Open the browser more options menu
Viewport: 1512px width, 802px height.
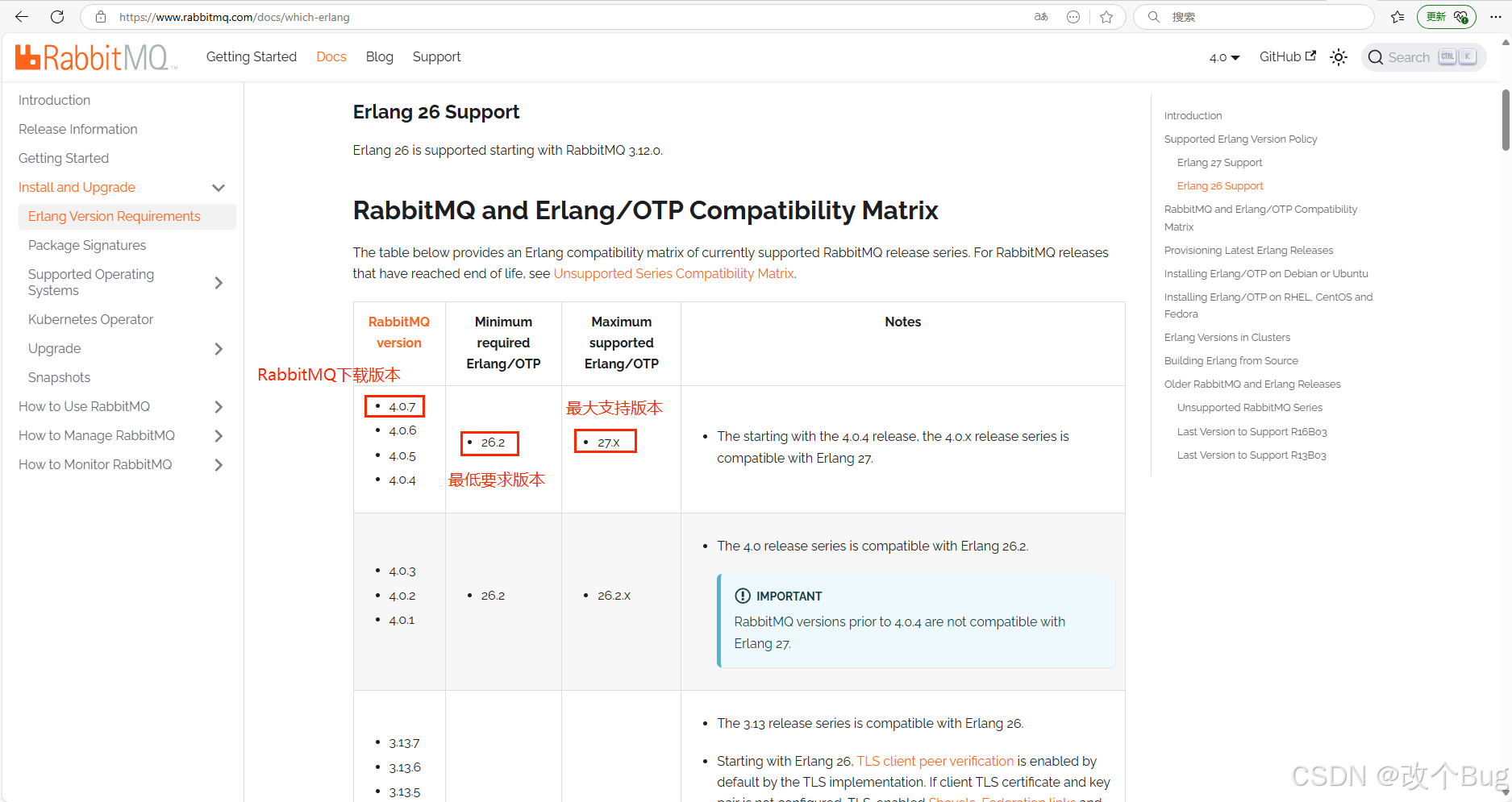point(1496,16)
